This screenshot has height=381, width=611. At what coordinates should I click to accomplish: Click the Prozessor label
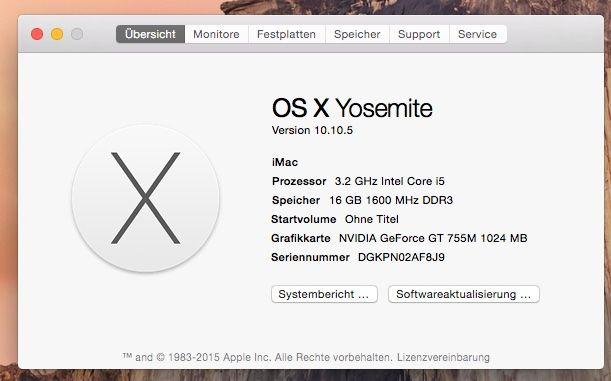coord(299,181)
